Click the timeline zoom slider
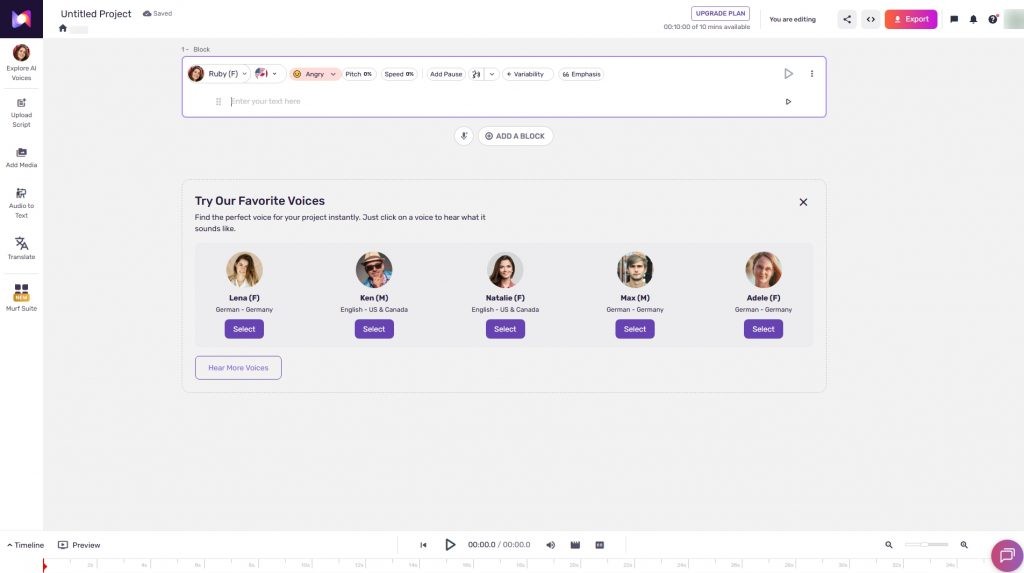This screenshot has height=573, width=1024. 926,545
